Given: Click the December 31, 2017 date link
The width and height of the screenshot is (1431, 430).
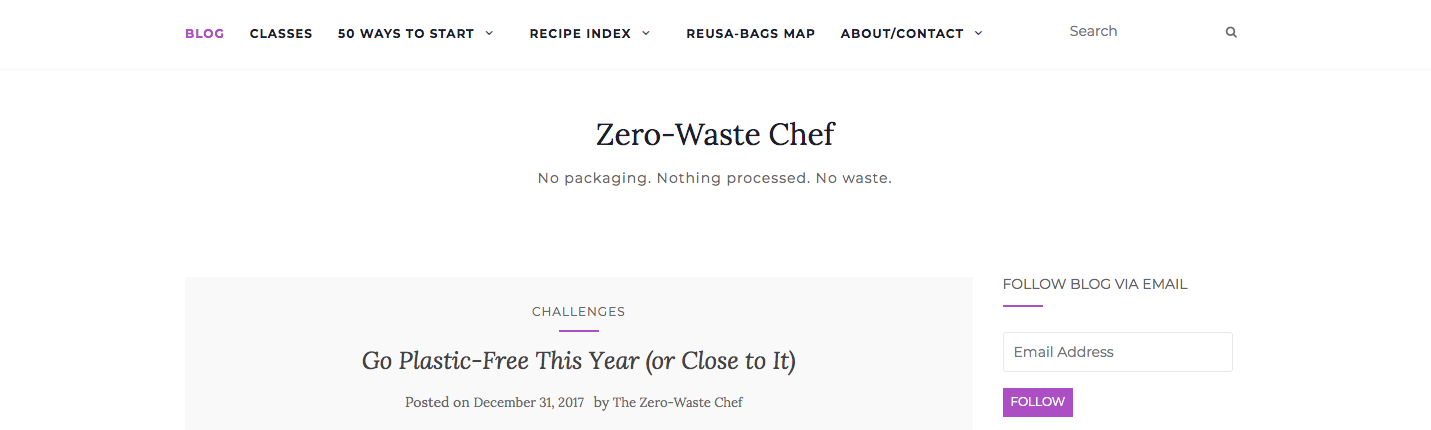Looking at the screenshot, I should coord(528,402).
